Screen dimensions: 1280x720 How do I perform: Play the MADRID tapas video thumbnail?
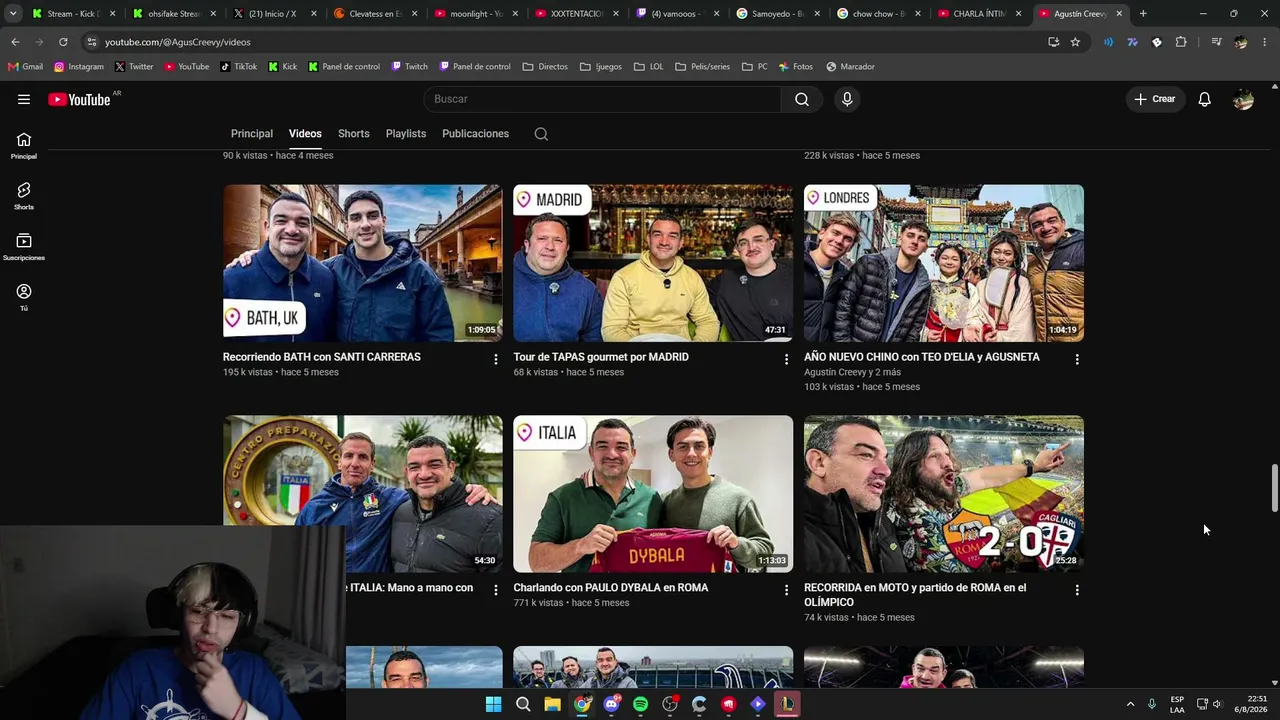(653, 263)
